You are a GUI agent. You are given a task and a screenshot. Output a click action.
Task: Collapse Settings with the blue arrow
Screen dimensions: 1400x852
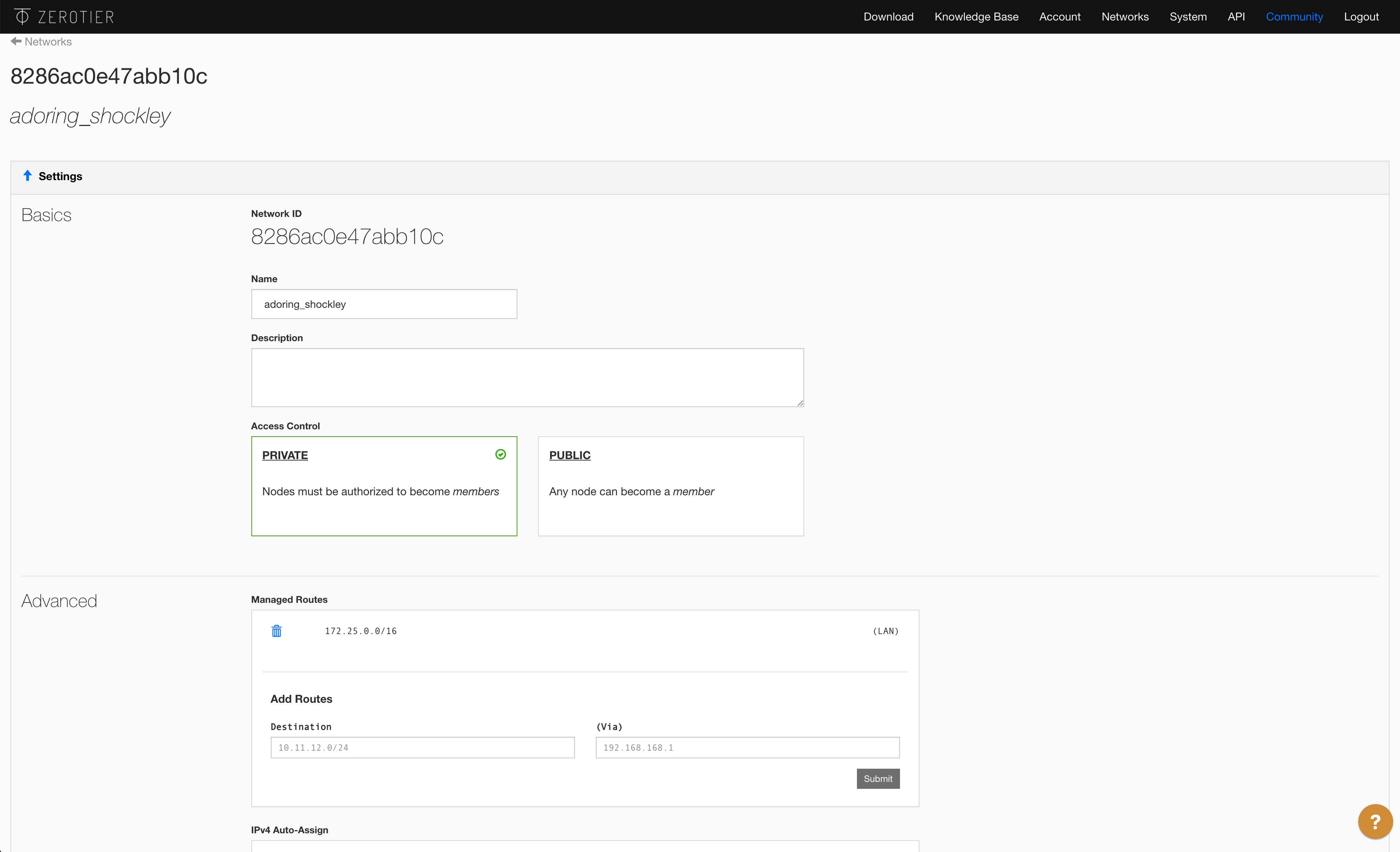point(27,176)
